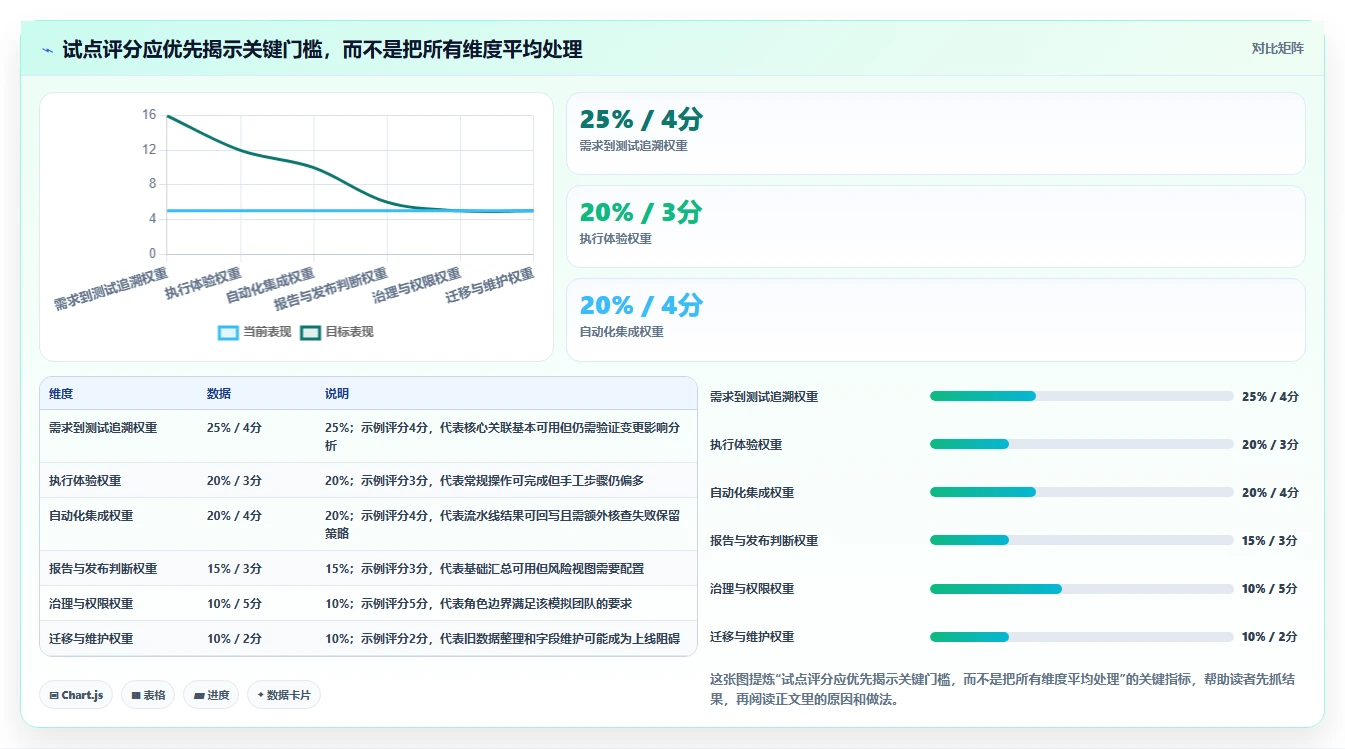Click the large 25% / 4分 card figure

coord(641,120)
